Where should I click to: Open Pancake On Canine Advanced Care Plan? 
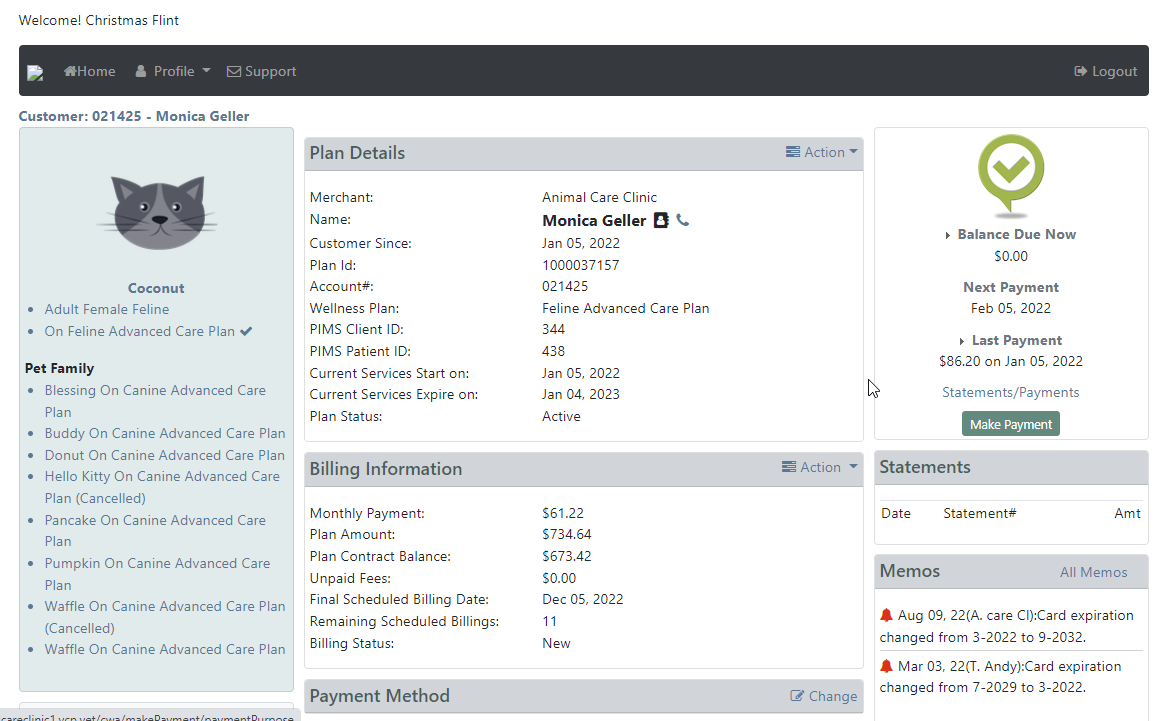[x=155, y=531]
